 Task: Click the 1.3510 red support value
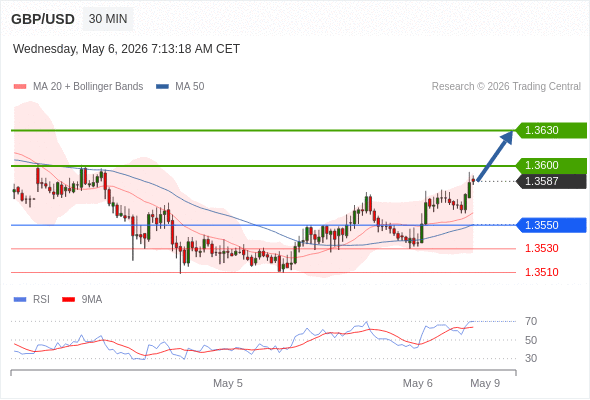coord(542,272)
